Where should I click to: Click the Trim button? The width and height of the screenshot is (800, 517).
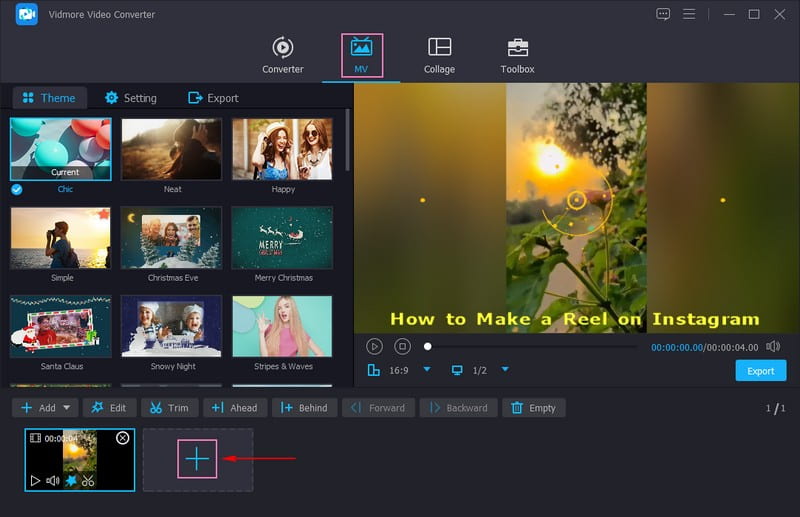click(169, 408)
